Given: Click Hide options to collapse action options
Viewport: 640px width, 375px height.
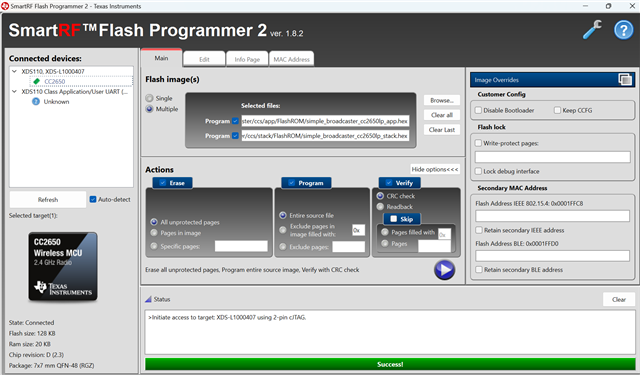Looking at the screenshot, I should click(x=435, y=169).
